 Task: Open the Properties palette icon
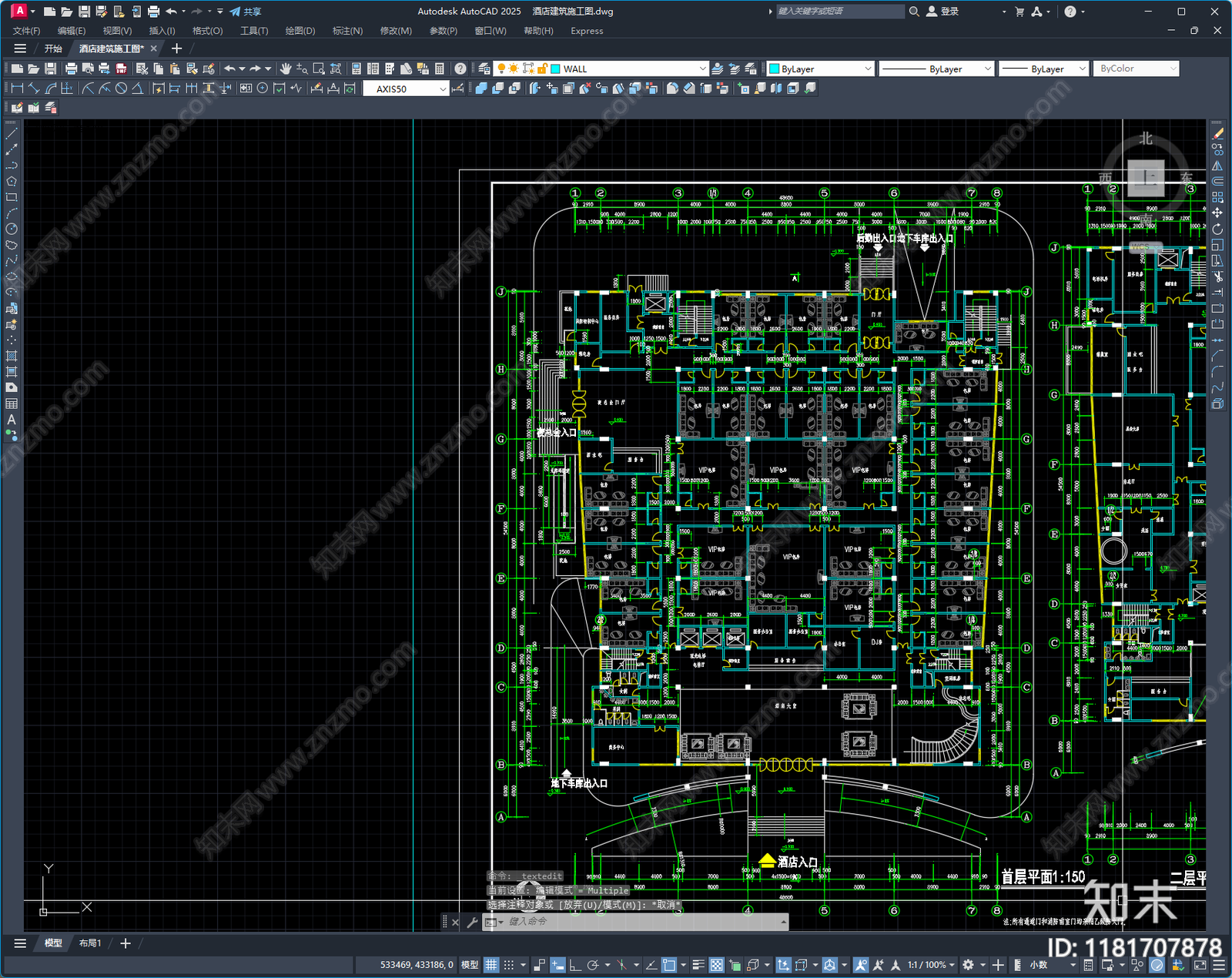[x=357, y=69]
